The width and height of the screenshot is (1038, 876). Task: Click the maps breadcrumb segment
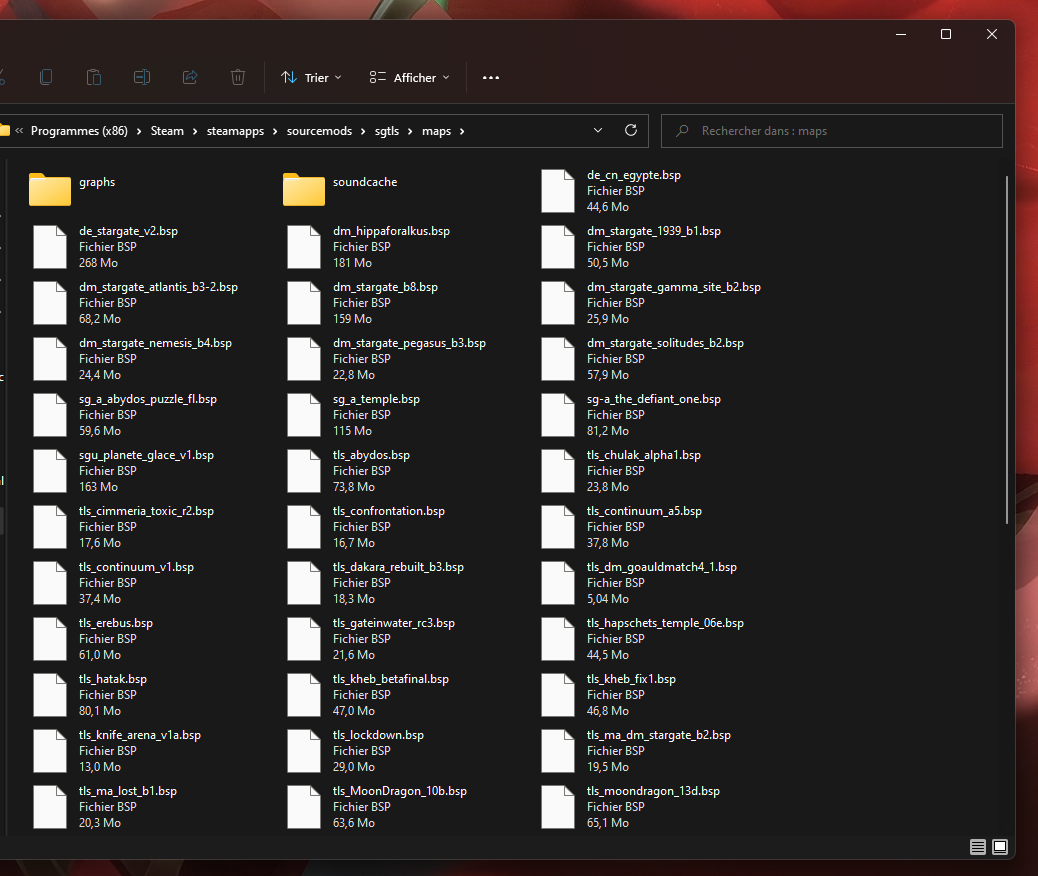436,131
